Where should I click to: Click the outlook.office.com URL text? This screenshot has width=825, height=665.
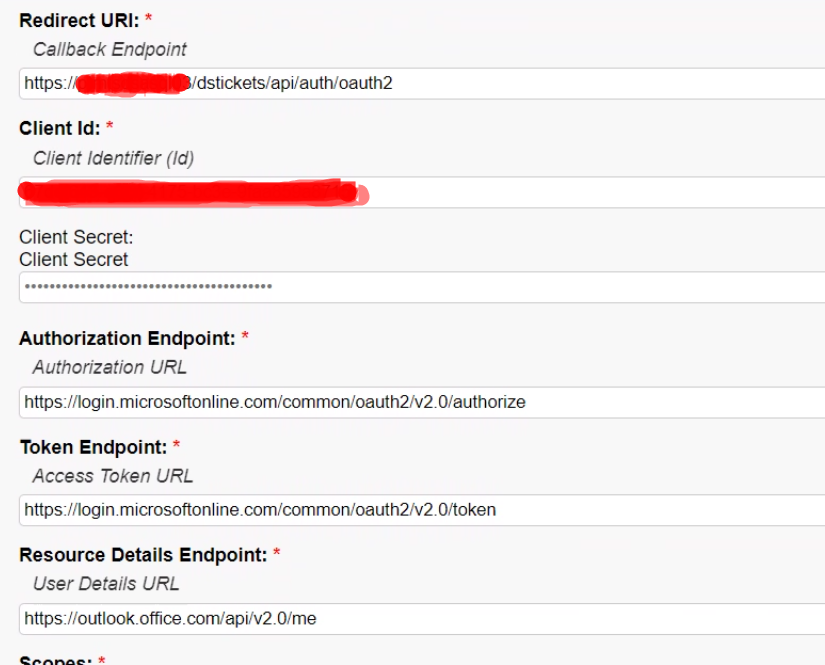170,619
